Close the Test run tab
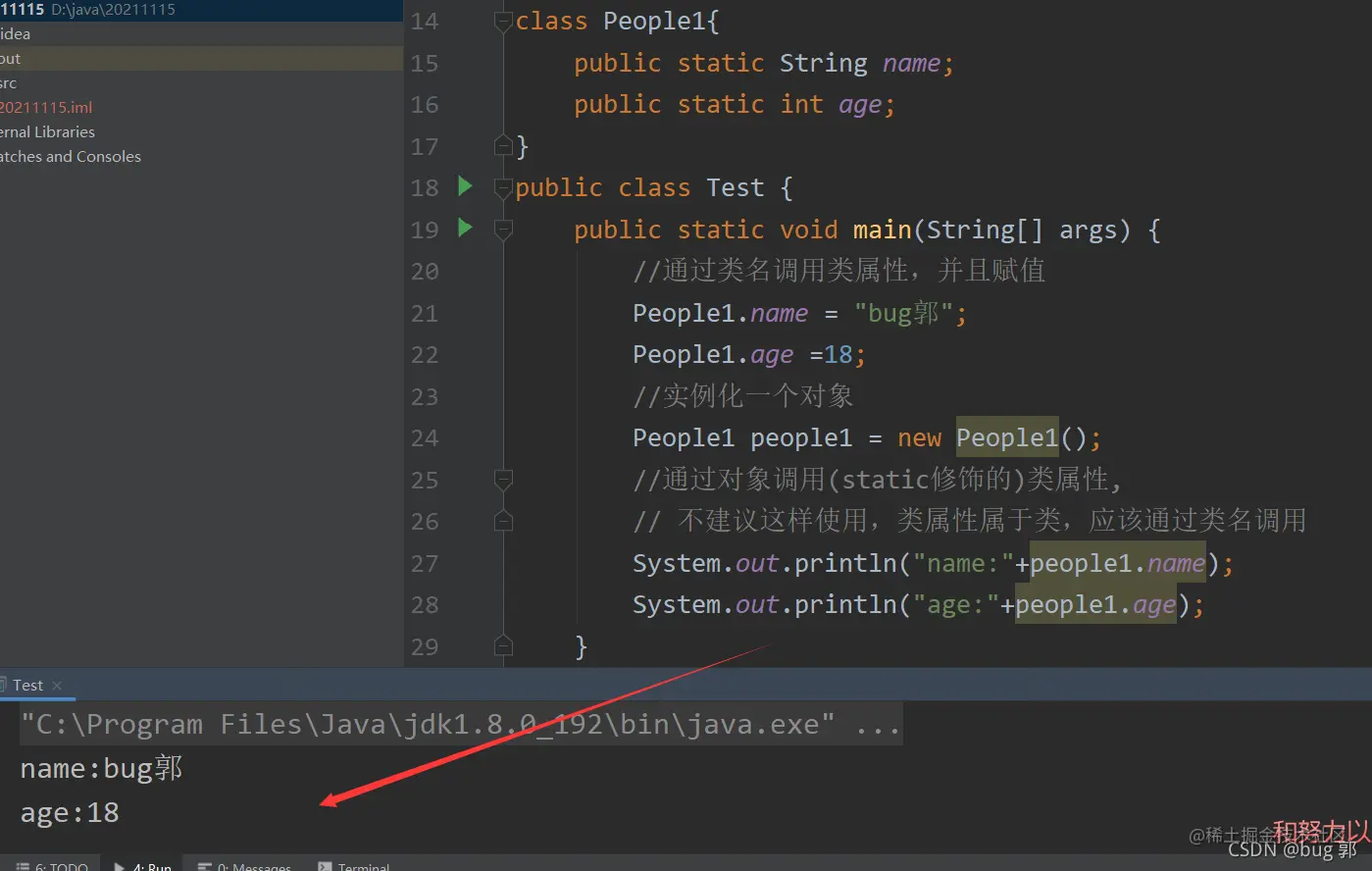 pyautogui.click(x=57, y=685)
